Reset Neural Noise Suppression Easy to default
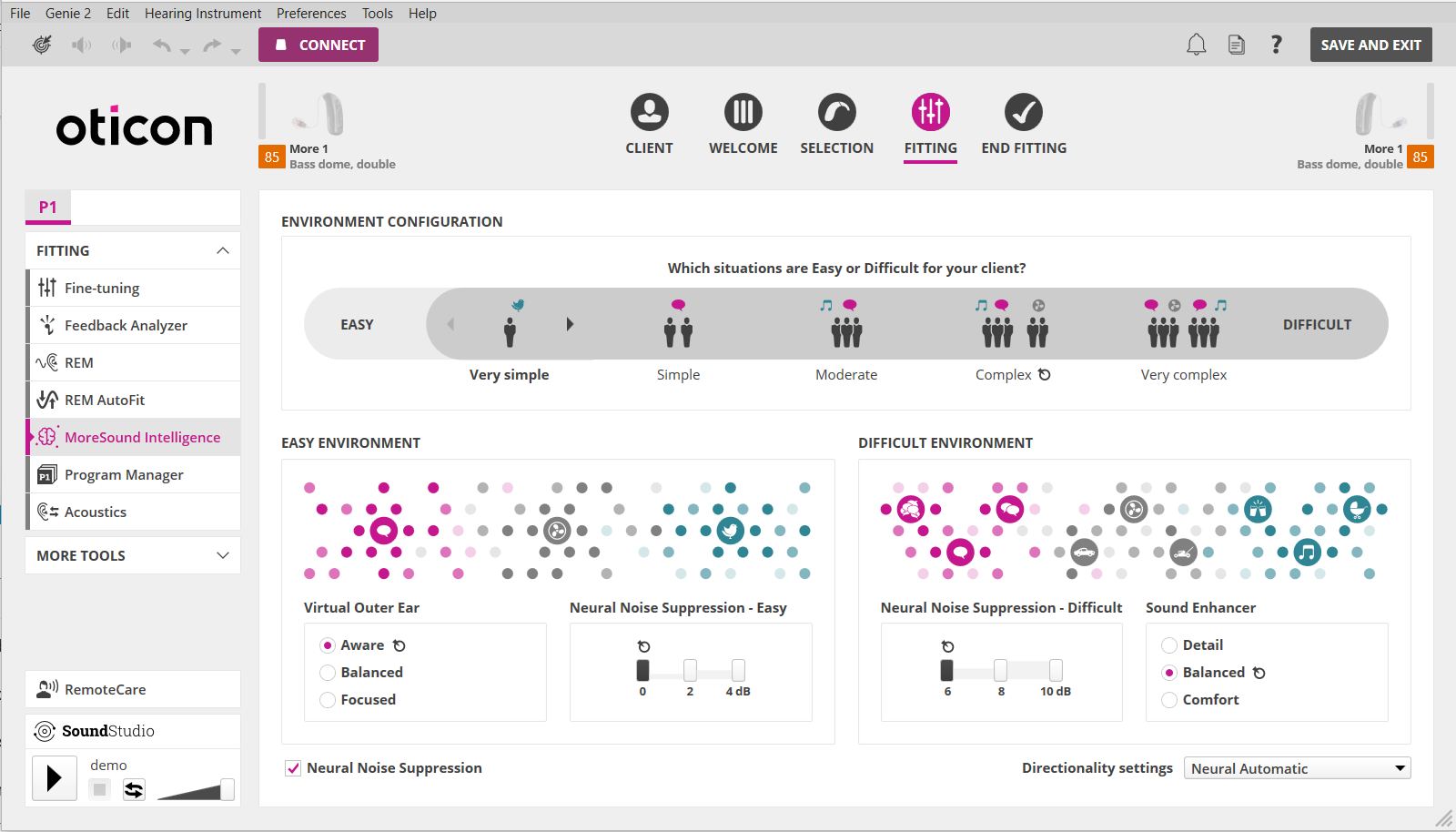The image size is (1456, 832). coord(644,646)
